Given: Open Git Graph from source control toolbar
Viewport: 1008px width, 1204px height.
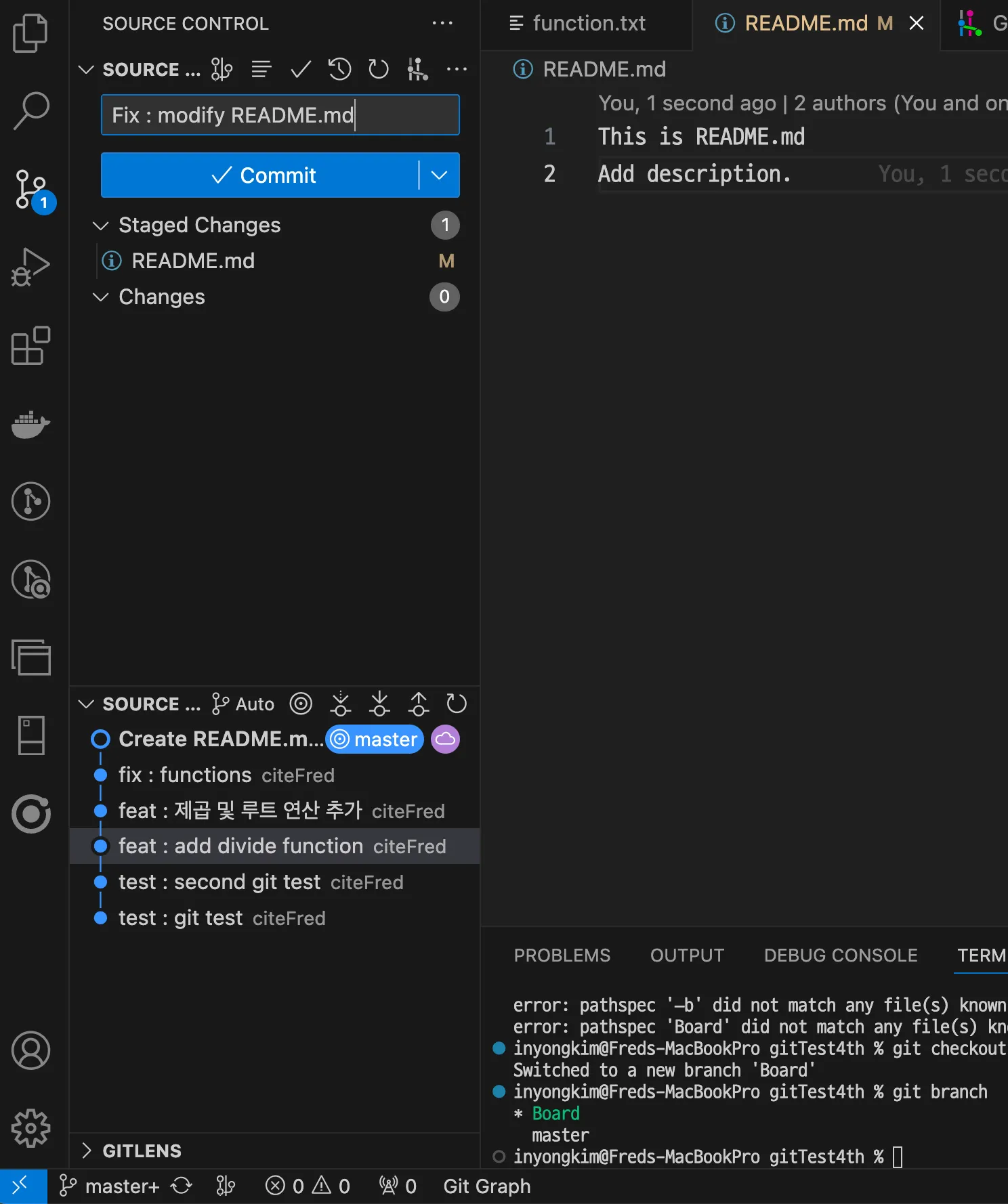Looking at the screenshot, I should (x=417, y=69).
